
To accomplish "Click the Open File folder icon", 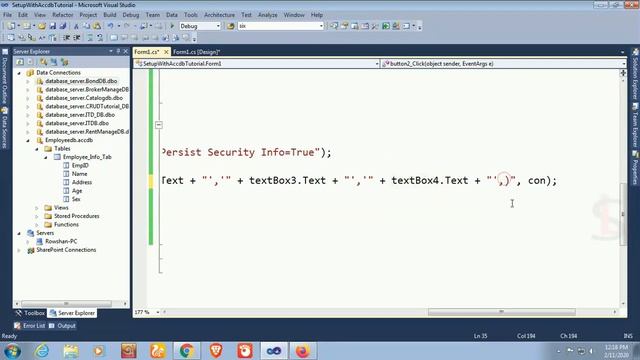I will pyautogui.click(x=42, y=26).
